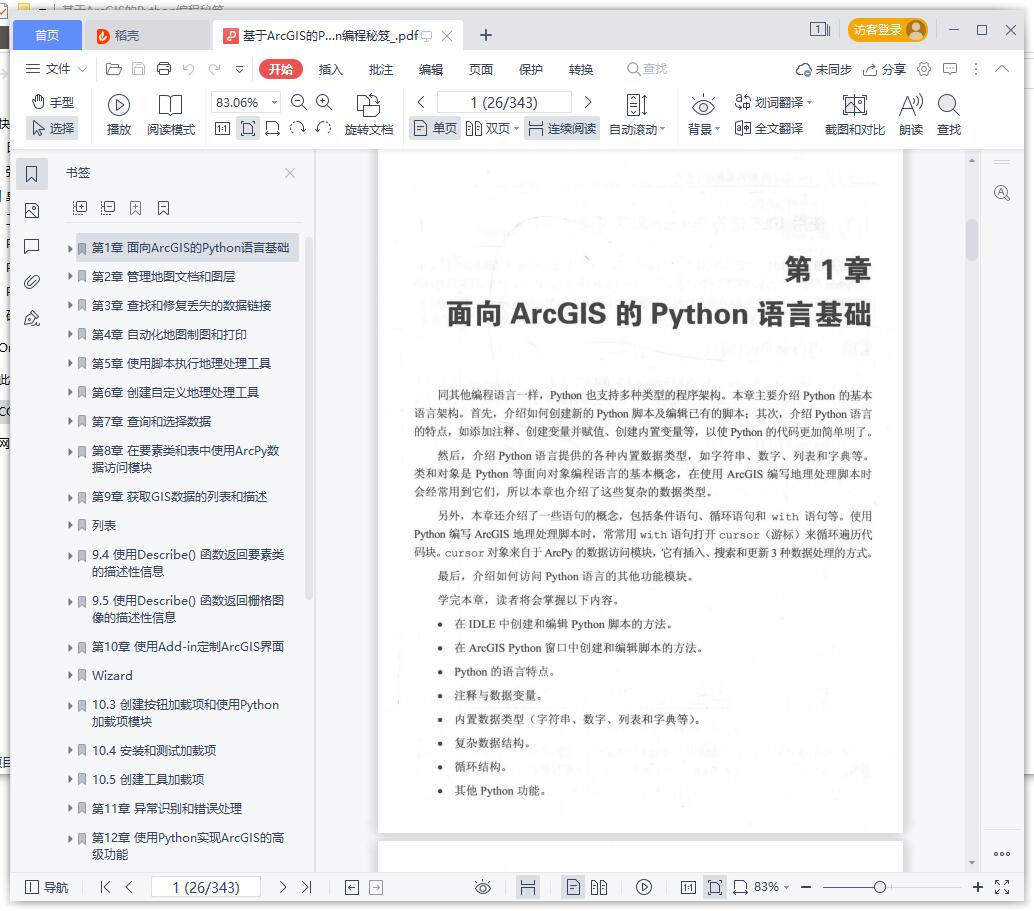1034x911 pixels.
Task: Click the Print icon in the quick toolbar
Action: click(164, 69)
